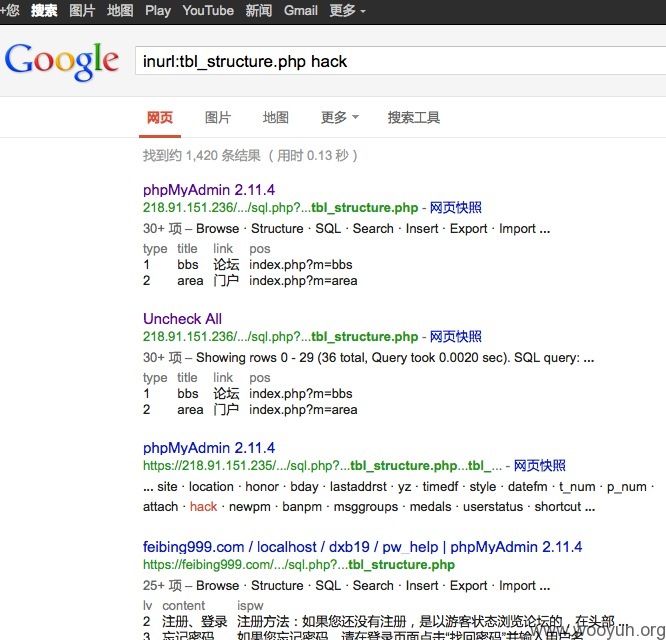The width and height of the screenshot is (666, 640).
Task: Click the first result's green 218.91.151.236 URL
Action: point(280,208)
